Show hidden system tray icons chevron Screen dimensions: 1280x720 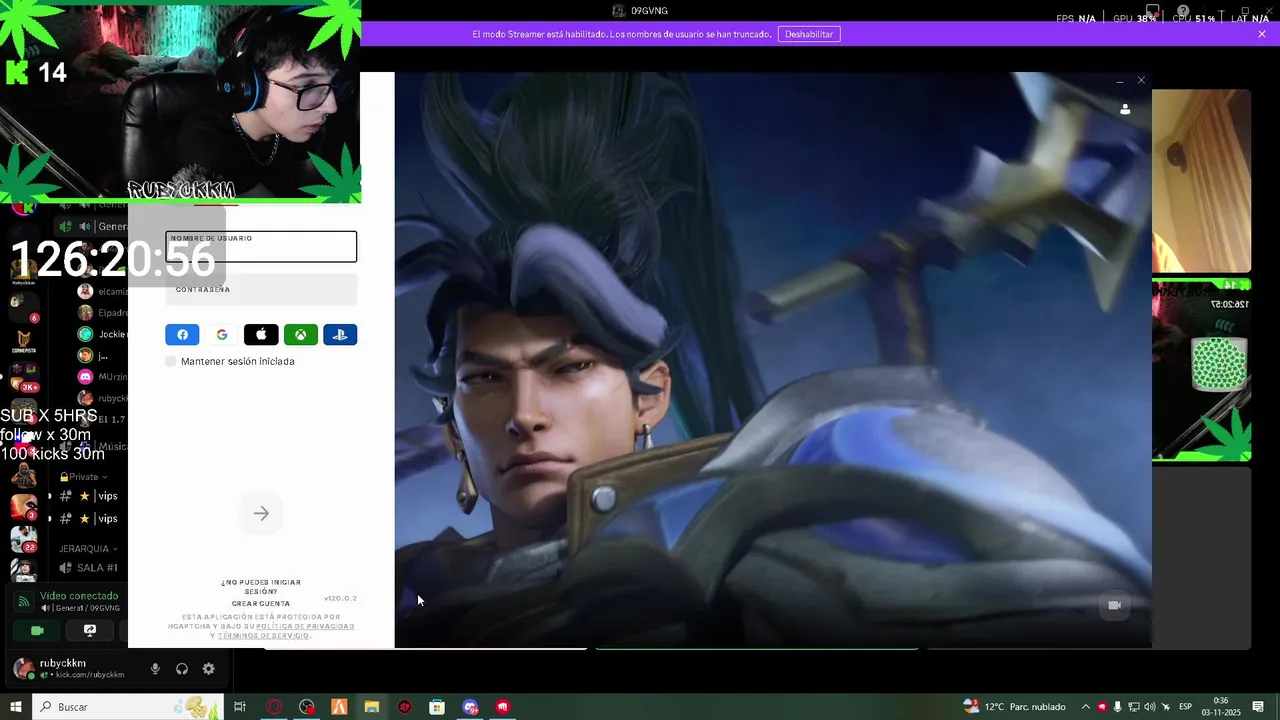1086,707
